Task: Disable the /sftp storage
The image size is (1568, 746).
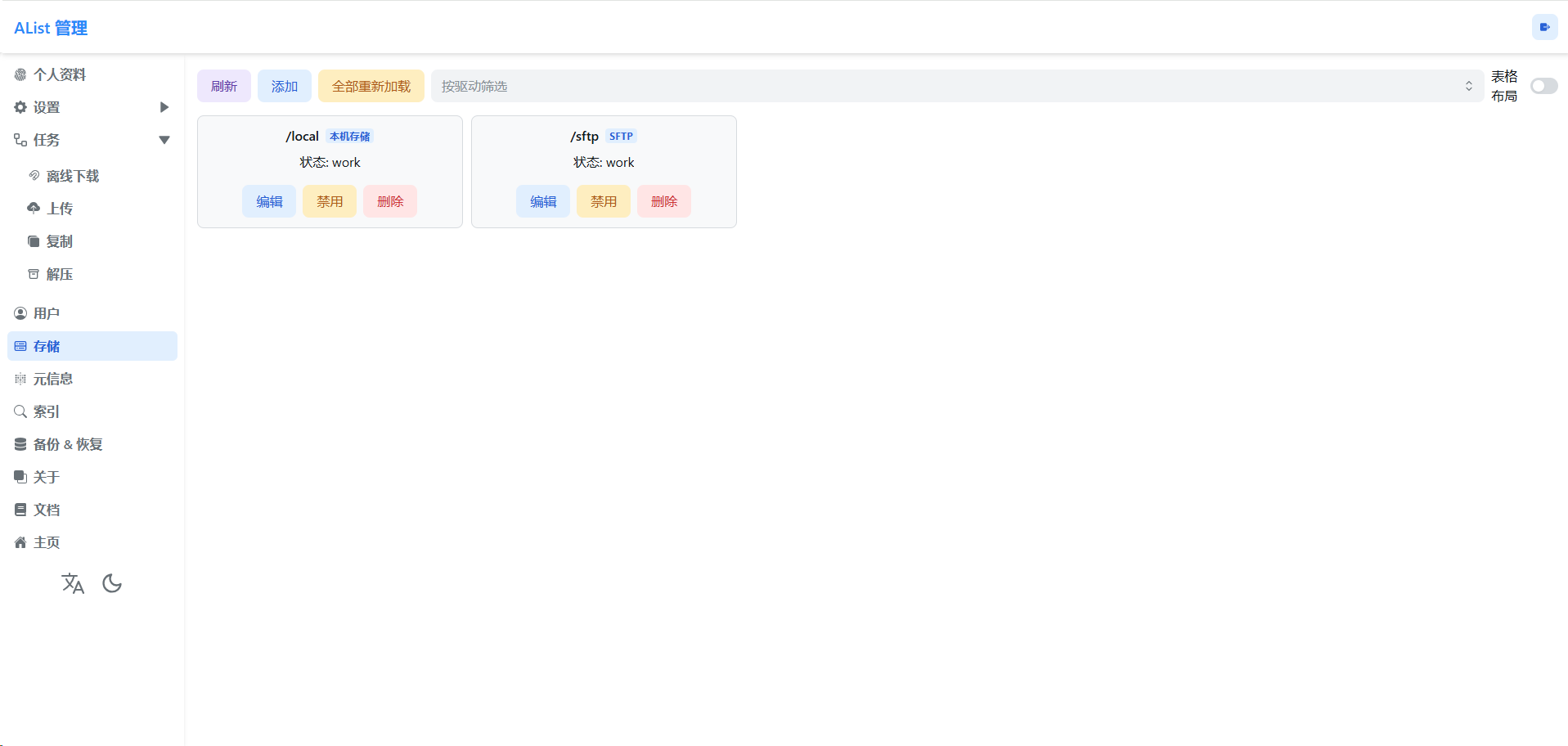Action: 604,201
